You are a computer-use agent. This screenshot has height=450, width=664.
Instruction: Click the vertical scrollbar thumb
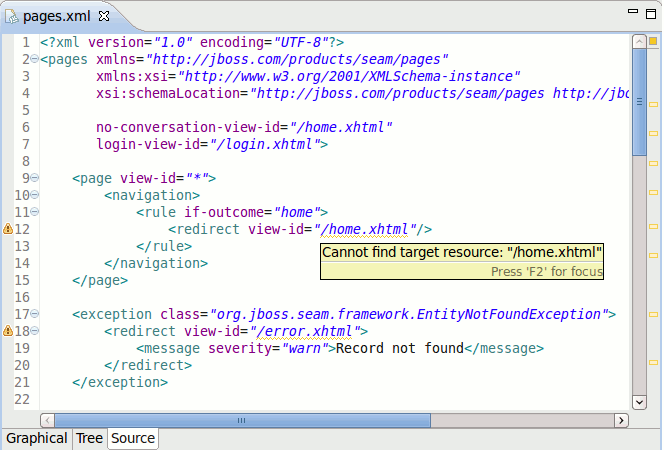(x=639, y=102)
